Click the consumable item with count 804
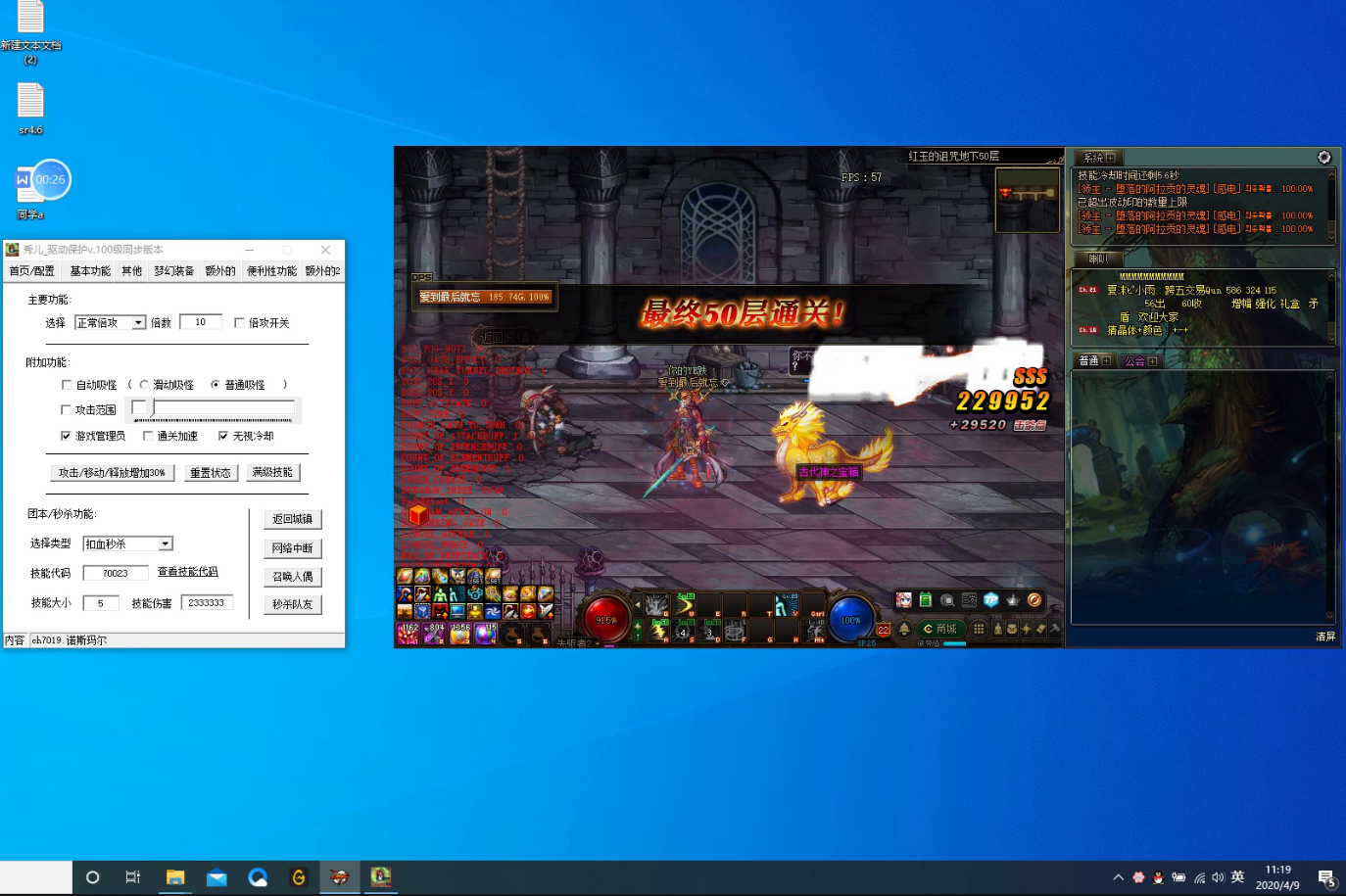 click(x=434, y=634)
